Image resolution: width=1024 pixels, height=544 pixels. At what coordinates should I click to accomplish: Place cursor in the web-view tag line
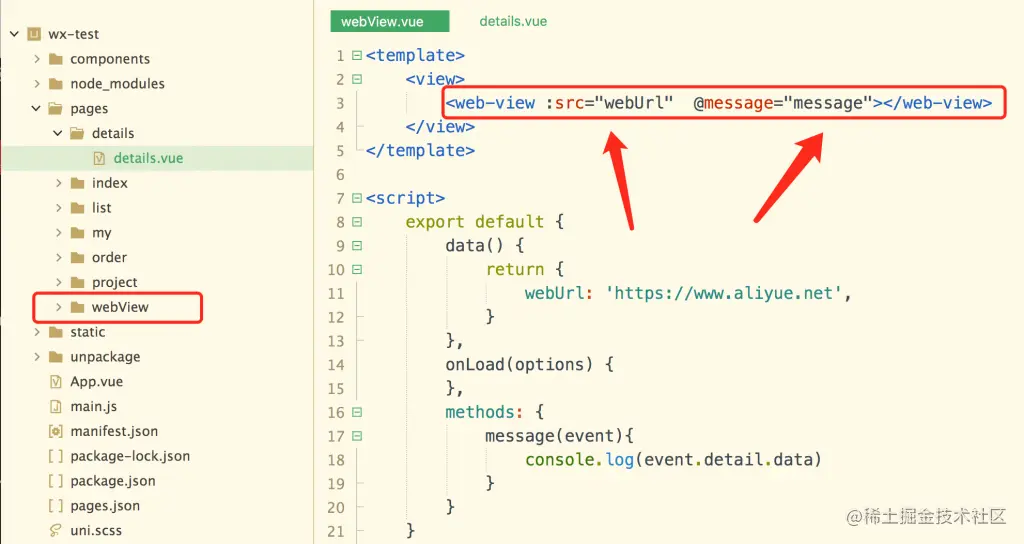[718, 103]
